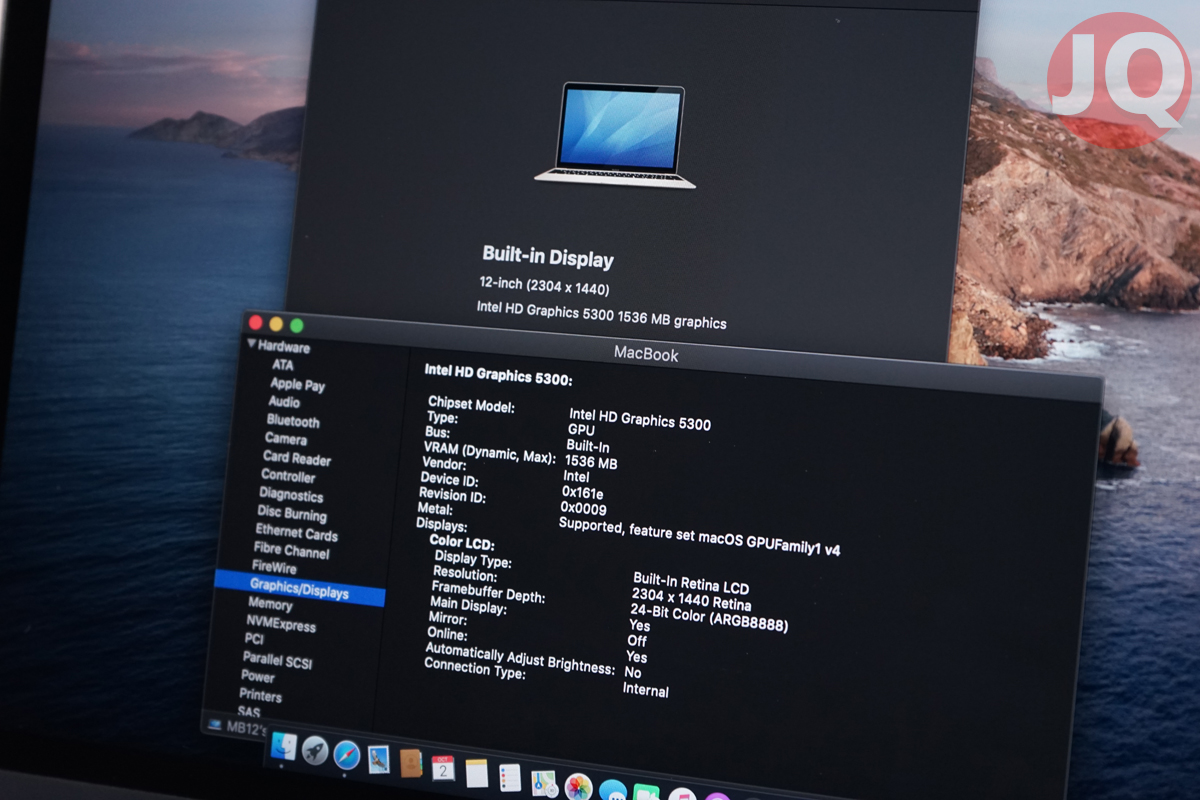Click the "Color LCD:" subheading
1200x800 pixels.
pyautogui.click(x=464, y=543)
